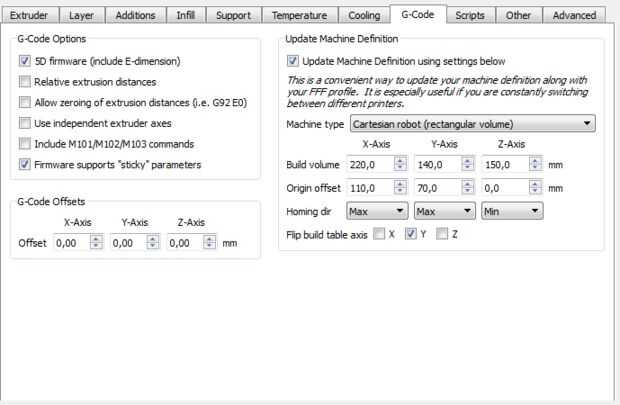Image resolution: width=620 pixels, height=405 pixels.
Task: Select the Infill tab
Action: 185,15
